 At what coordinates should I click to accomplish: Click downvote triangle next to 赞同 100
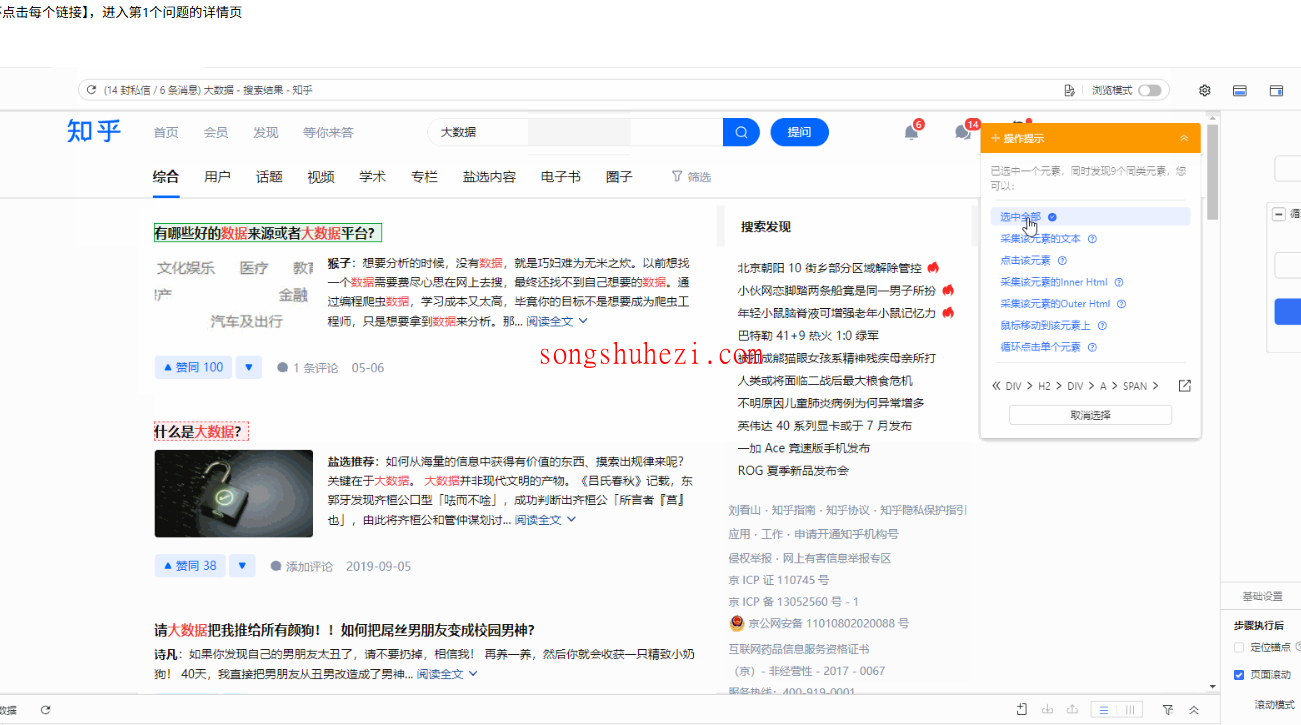[x=248, y=367]
